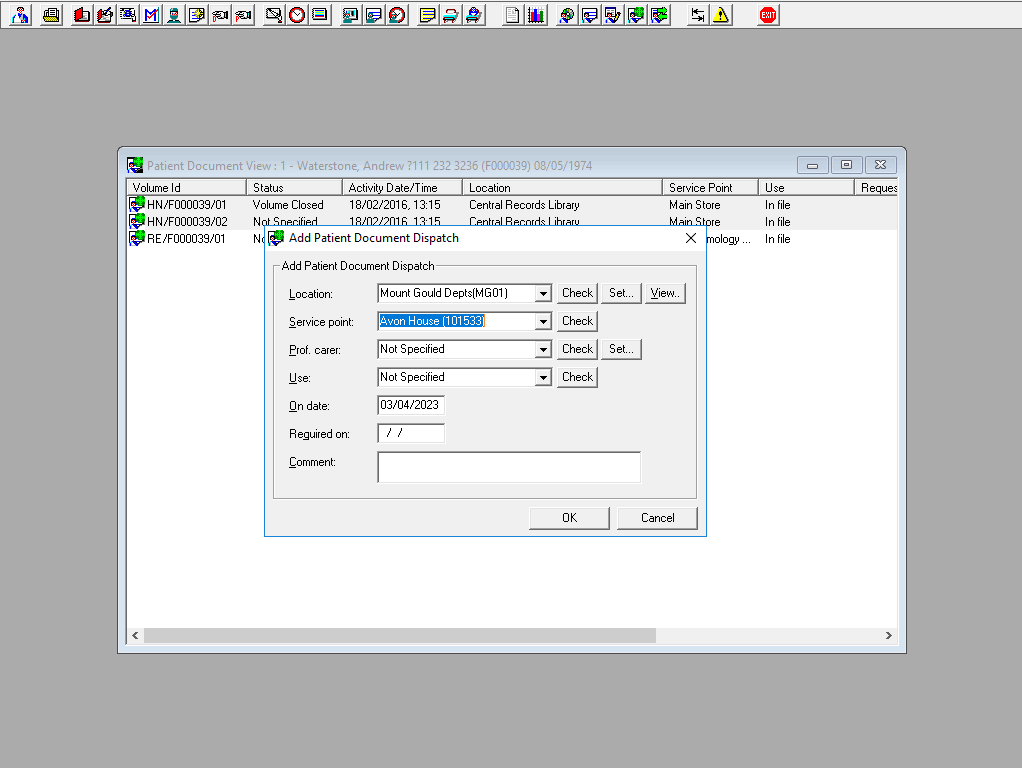Sort by the Status column header
Screen dimensions: 1022x768
coord(294,188)
